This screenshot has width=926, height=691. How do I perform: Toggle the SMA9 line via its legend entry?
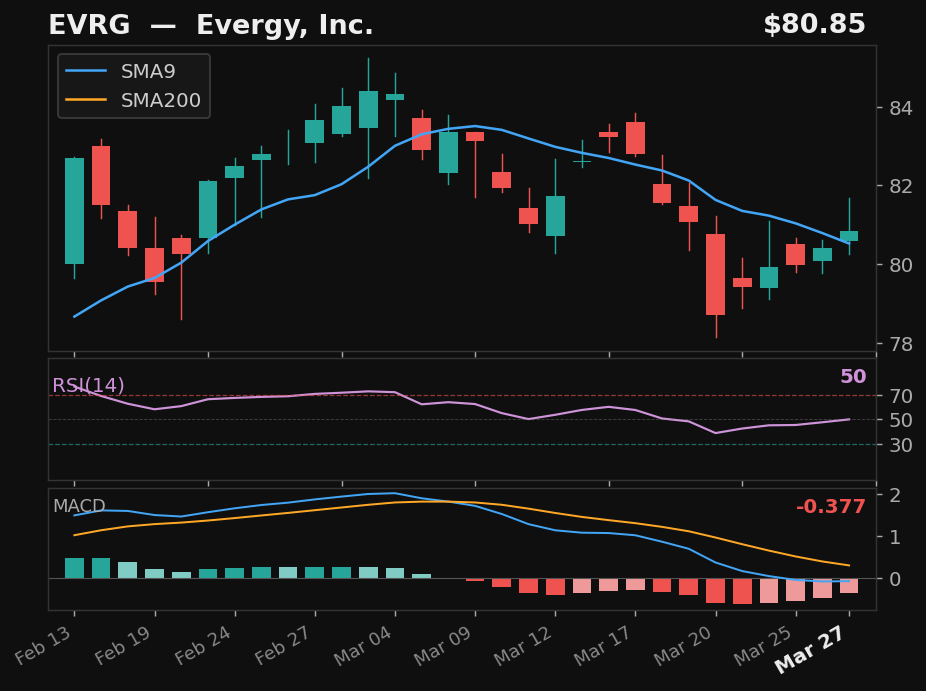coord(146,71)
